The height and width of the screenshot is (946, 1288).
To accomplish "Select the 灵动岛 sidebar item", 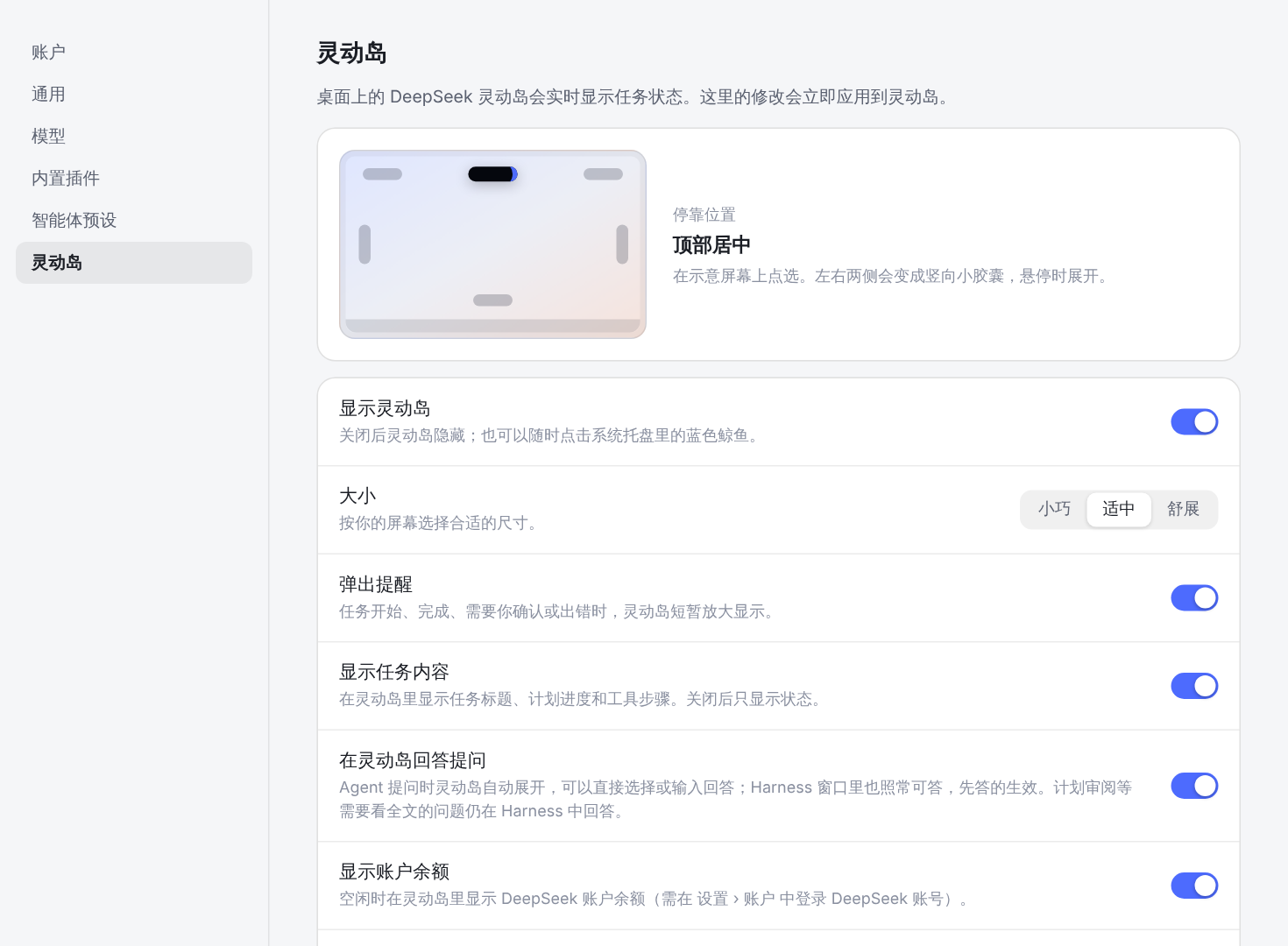I will [133, 263].
